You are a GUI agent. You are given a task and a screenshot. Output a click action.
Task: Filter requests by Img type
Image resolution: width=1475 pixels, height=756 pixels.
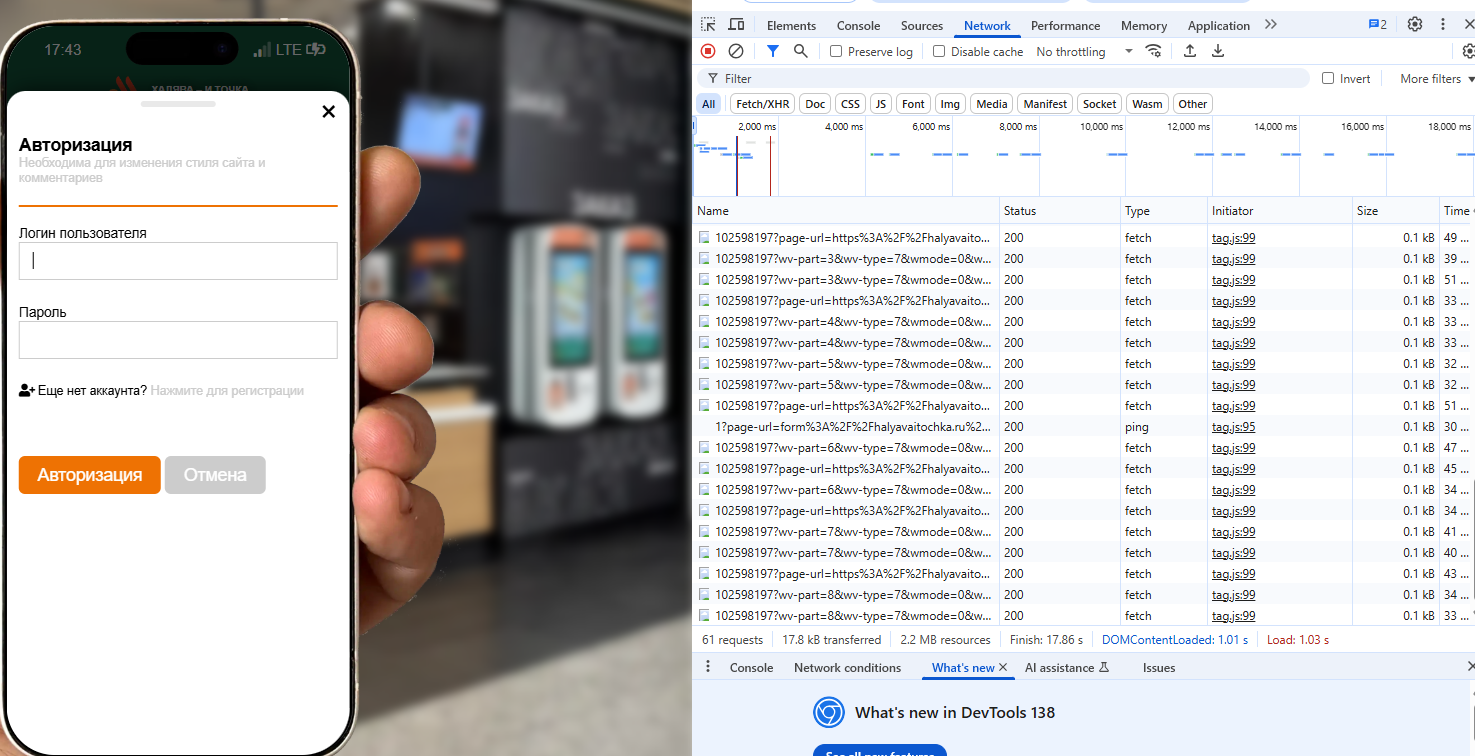point(950,104)
